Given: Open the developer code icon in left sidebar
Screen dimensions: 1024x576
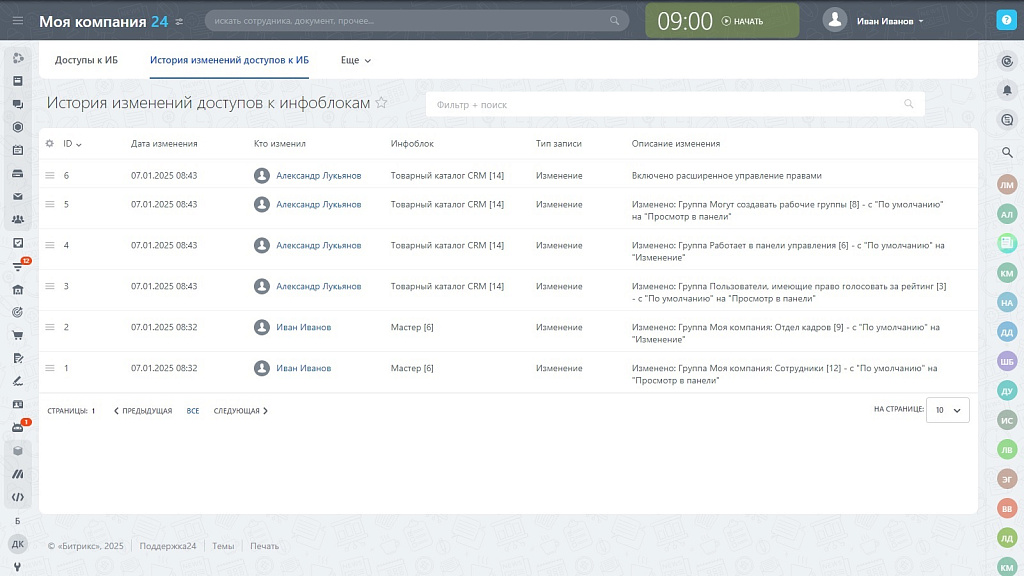Looking at the screenshot, I should (18, 497).
